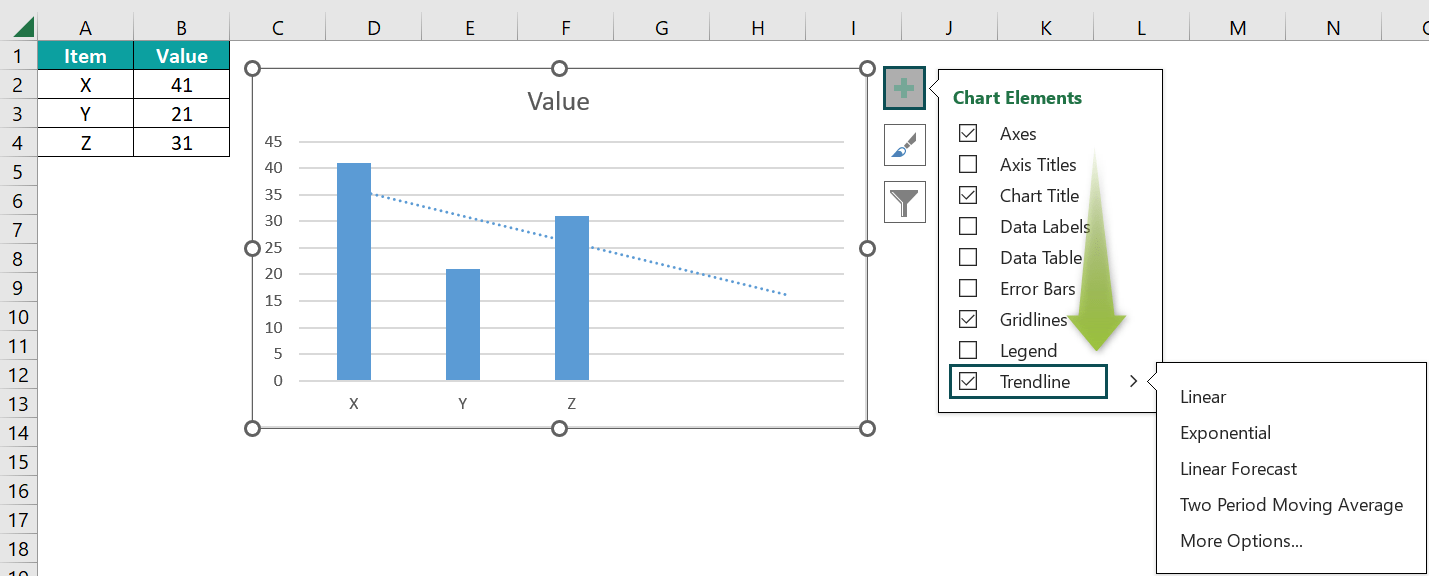
Task: Click the Chart Elements plus button
Action: point(904,88)
